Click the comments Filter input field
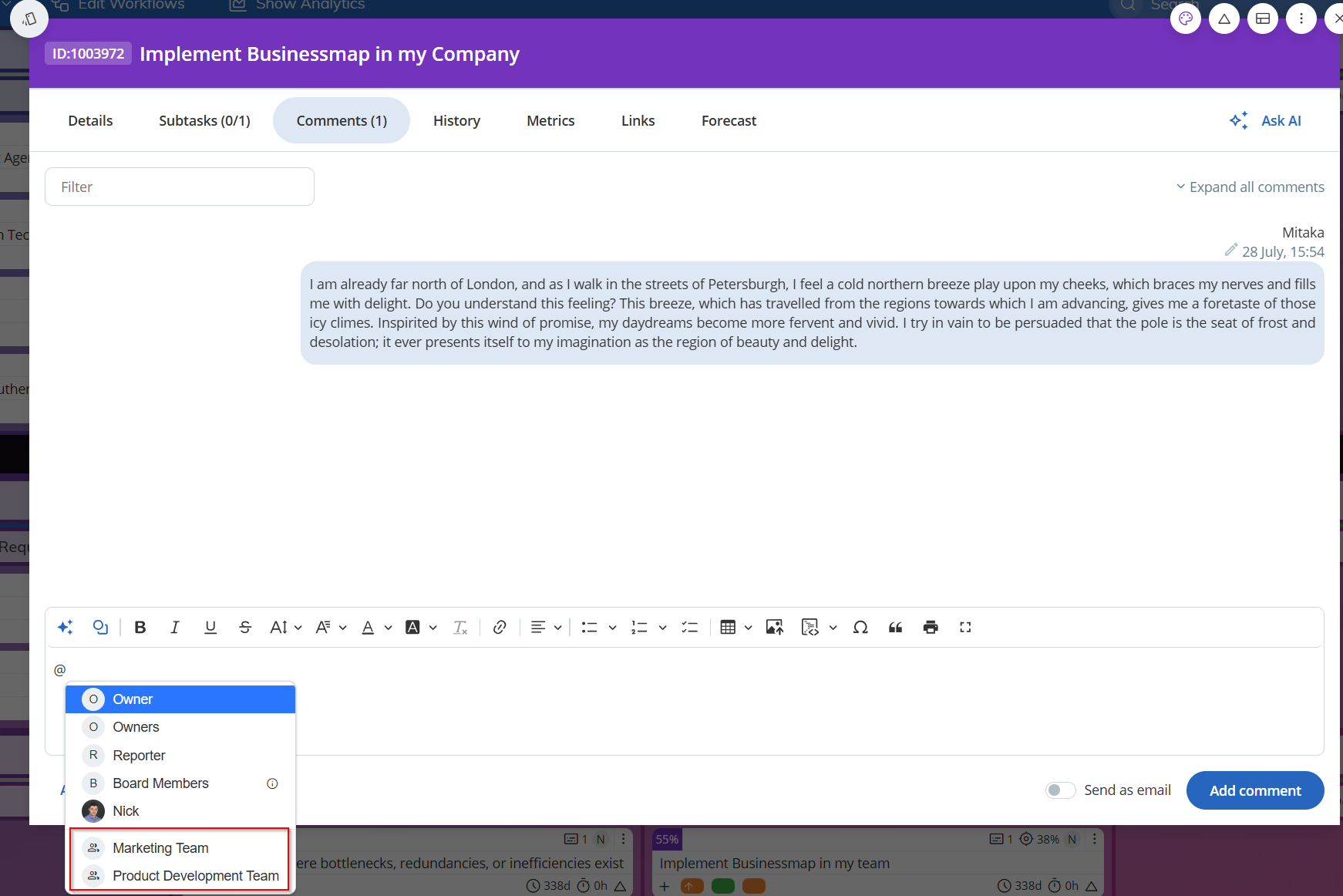 coord(180,187)
